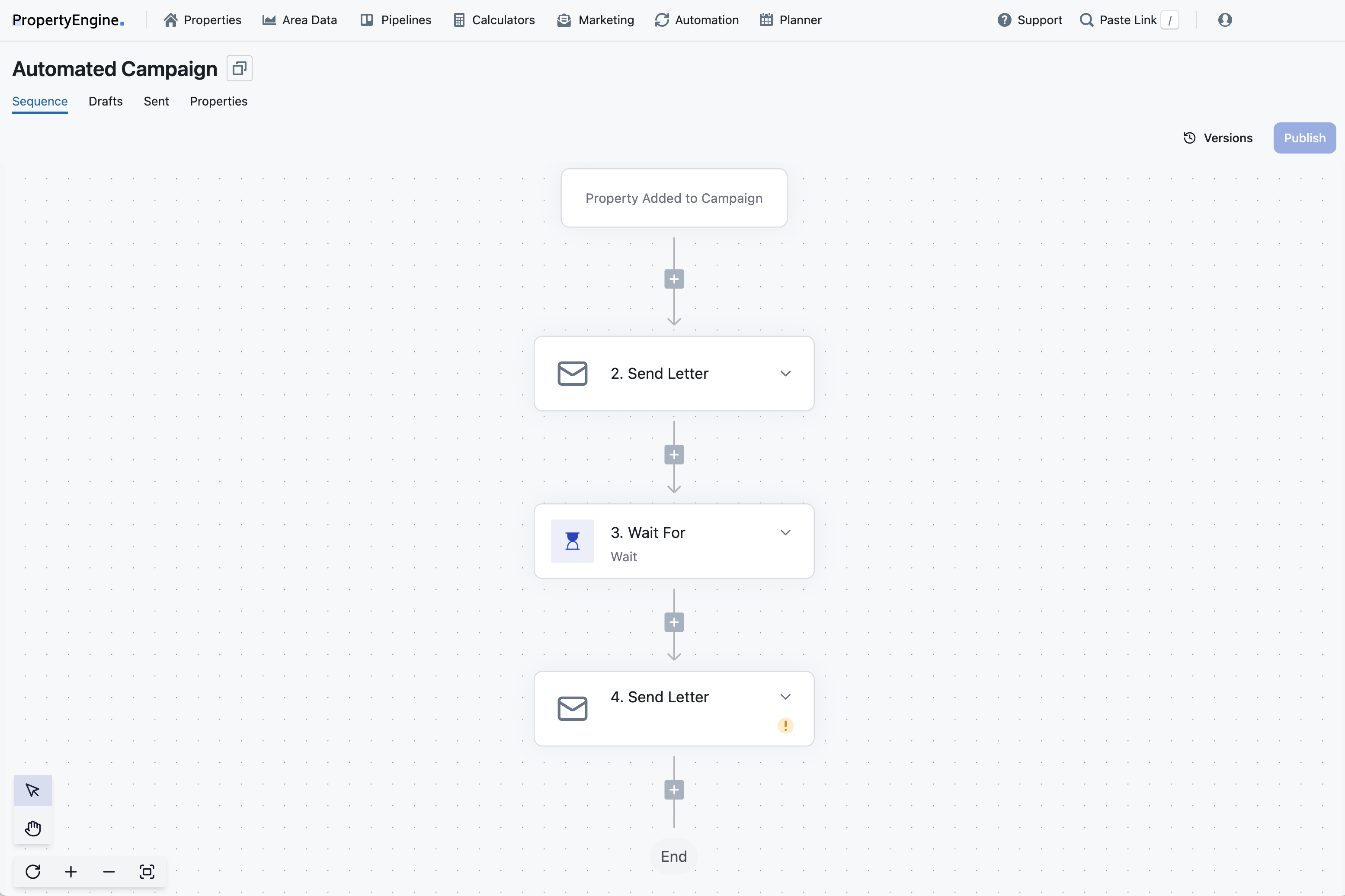Image resolution: width=1345 pixels, height=896 pixels.
Task: Zoom in using the plus icon
Action: tap(70, 871)
